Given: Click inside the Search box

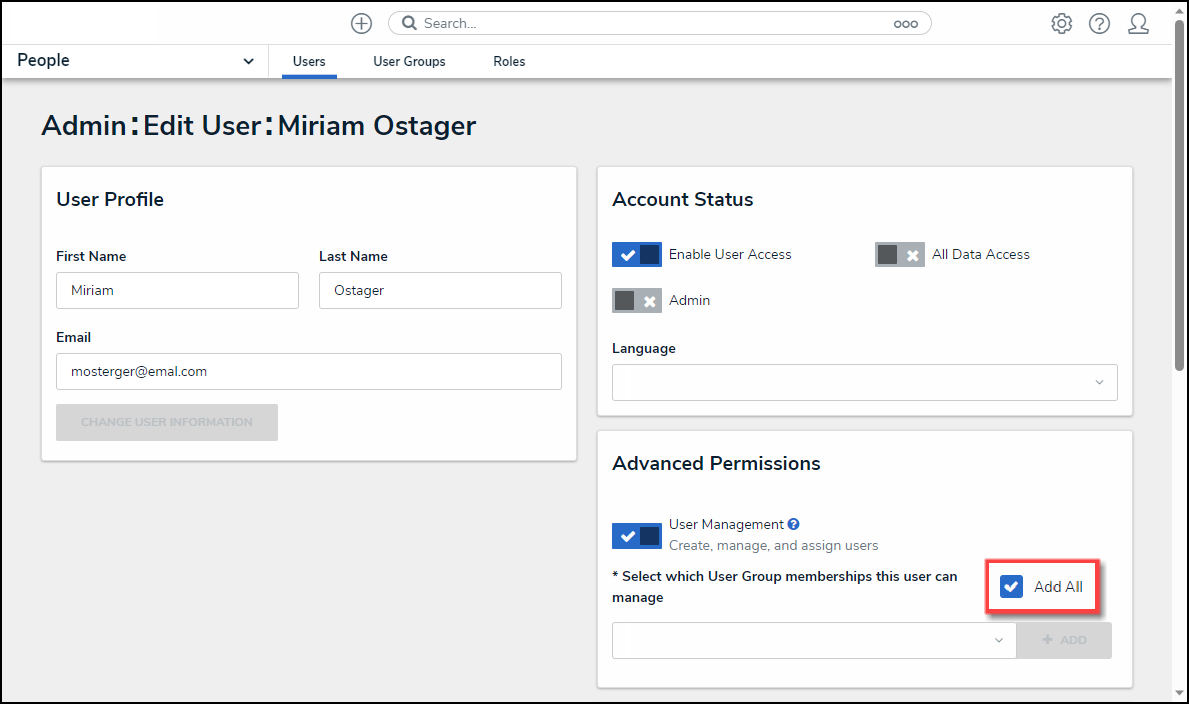Looking at the screenshot, I should 660,24.
